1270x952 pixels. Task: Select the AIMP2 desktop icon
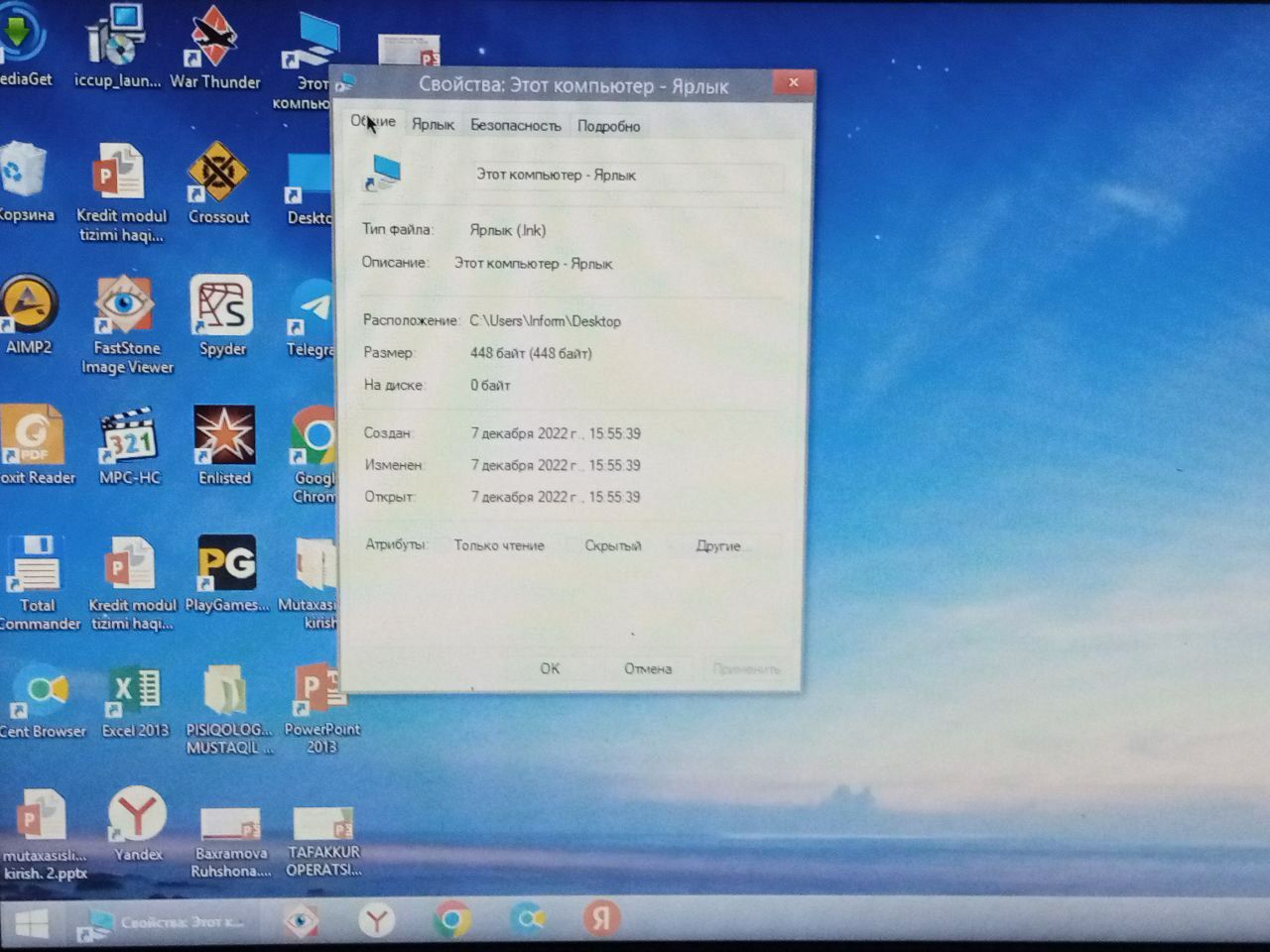point(28,315)
